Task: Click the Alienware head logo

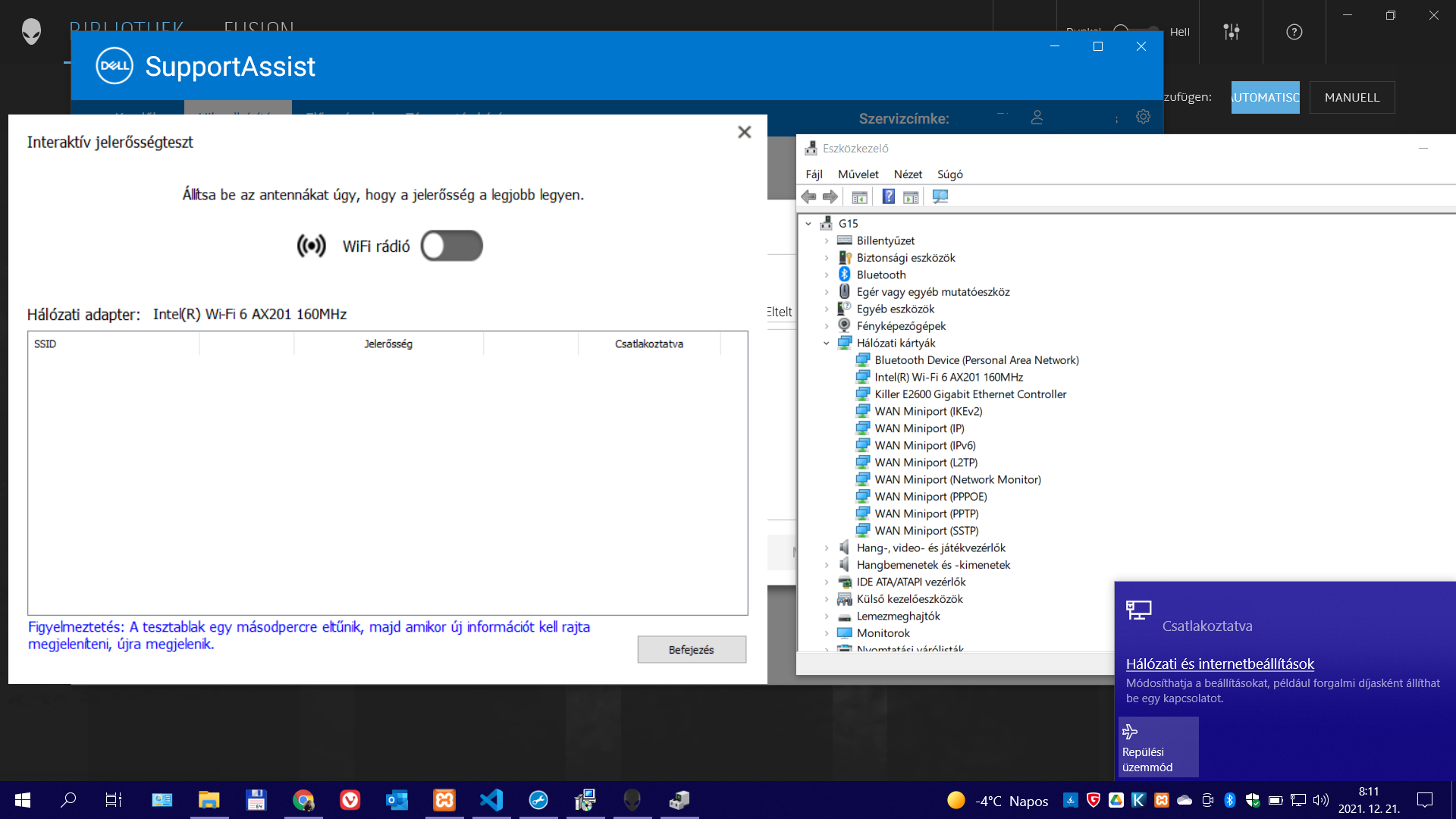Action: pos(31,32)
